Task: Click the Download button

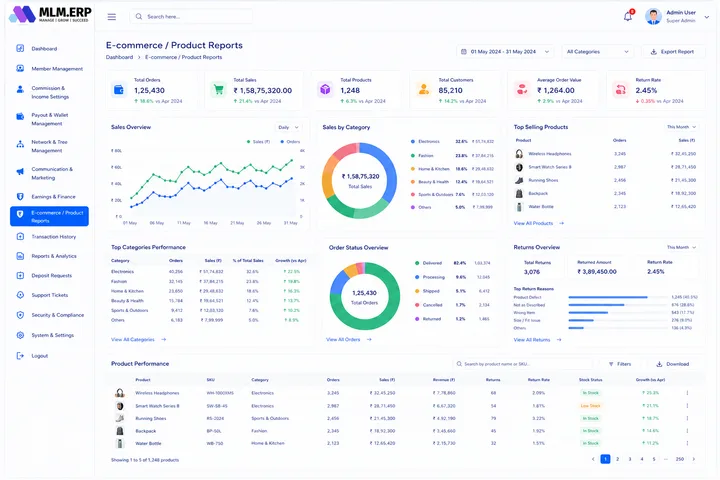Action: pyautogui.click(x=673, y=364)
